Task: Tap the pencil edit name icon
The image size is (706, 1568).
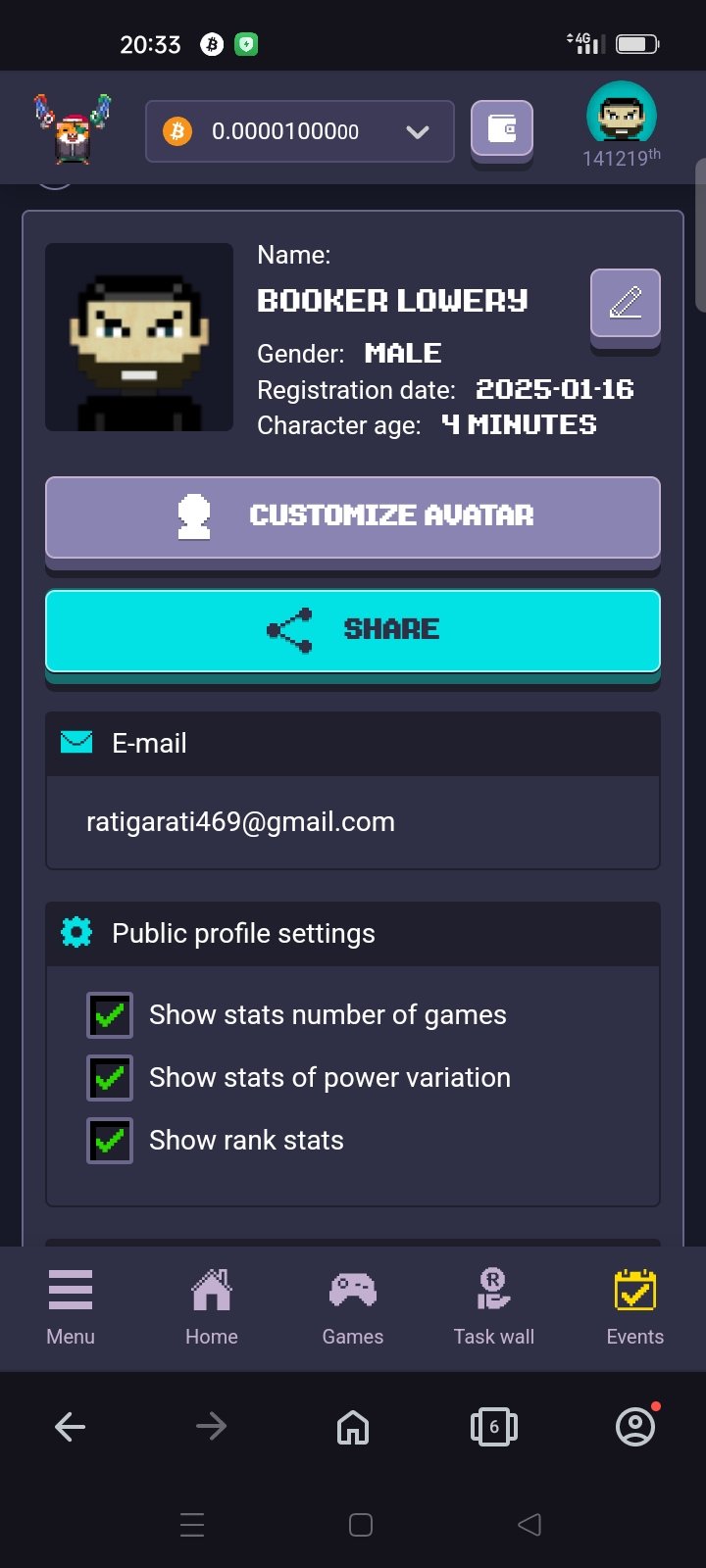Action: pos(626,303)
